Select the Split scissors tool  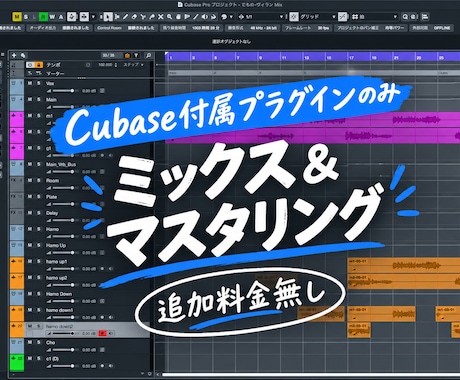point(143,17)
